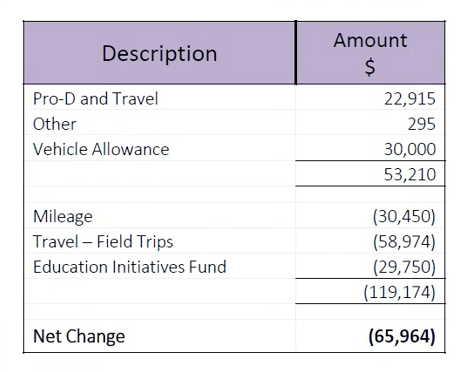Click the Travel – Field Trips label

coord(103,241)
